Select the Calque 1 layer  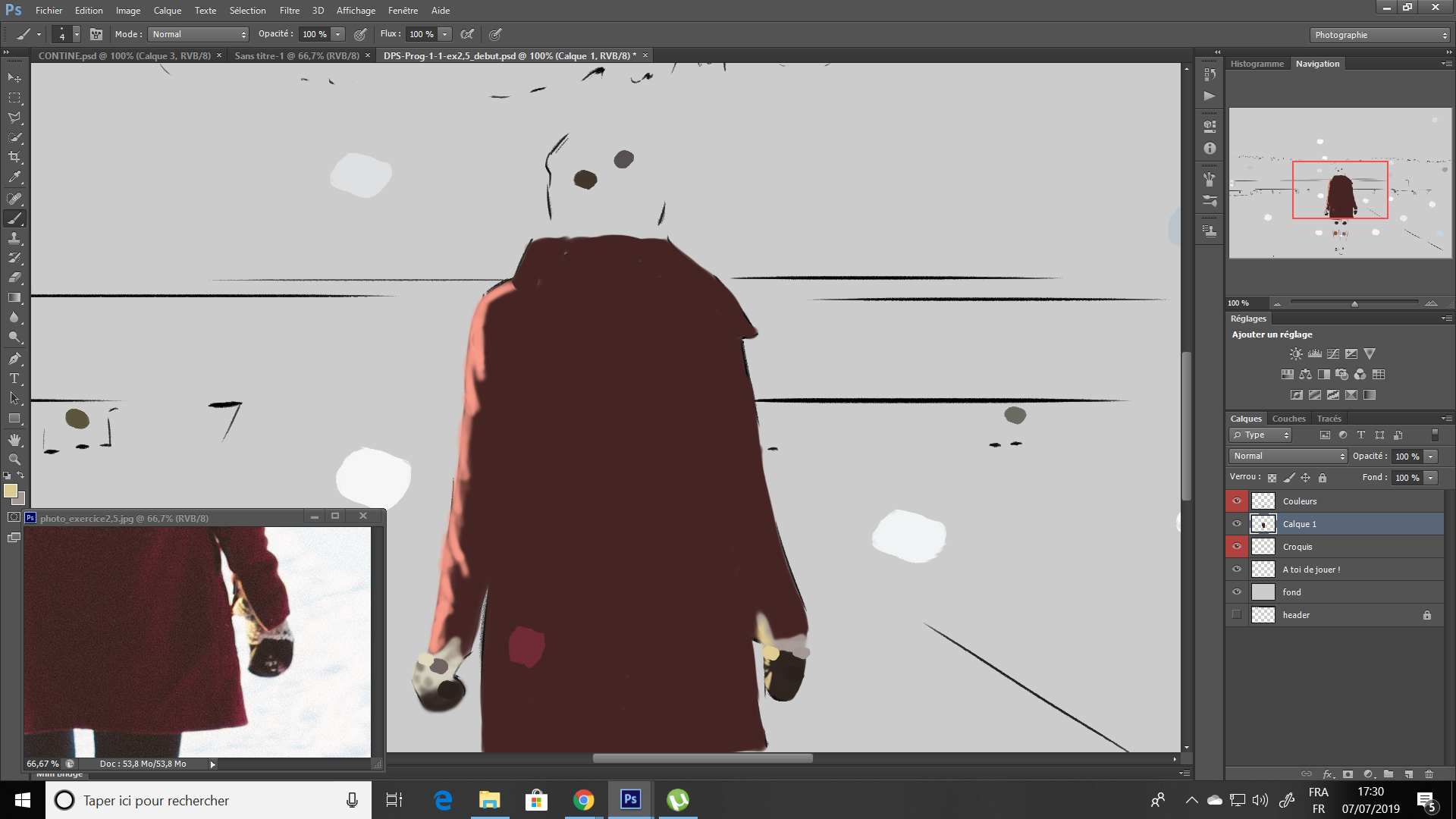coord(1299,523)
